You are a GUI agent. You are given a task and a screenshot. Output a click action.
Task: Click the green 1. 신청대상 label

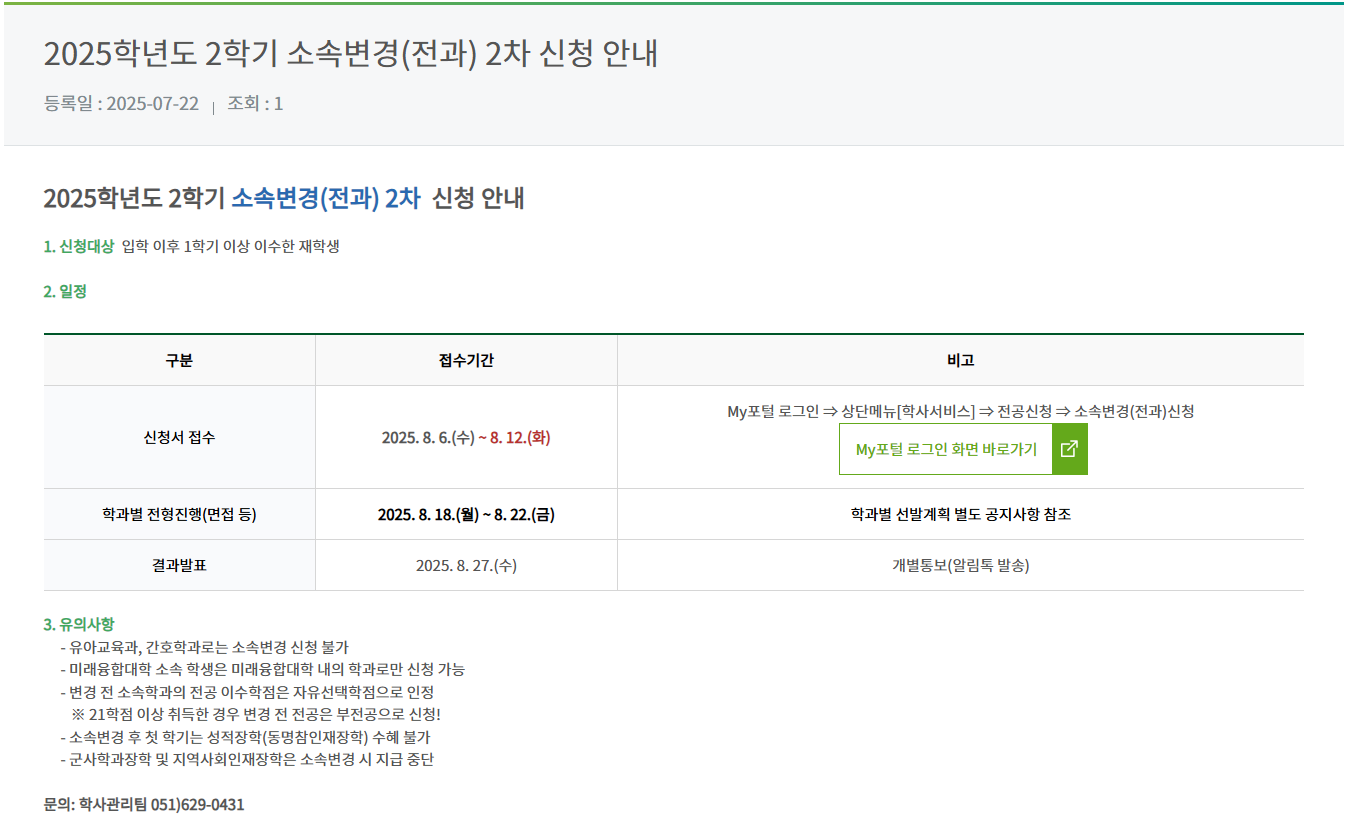79,246
